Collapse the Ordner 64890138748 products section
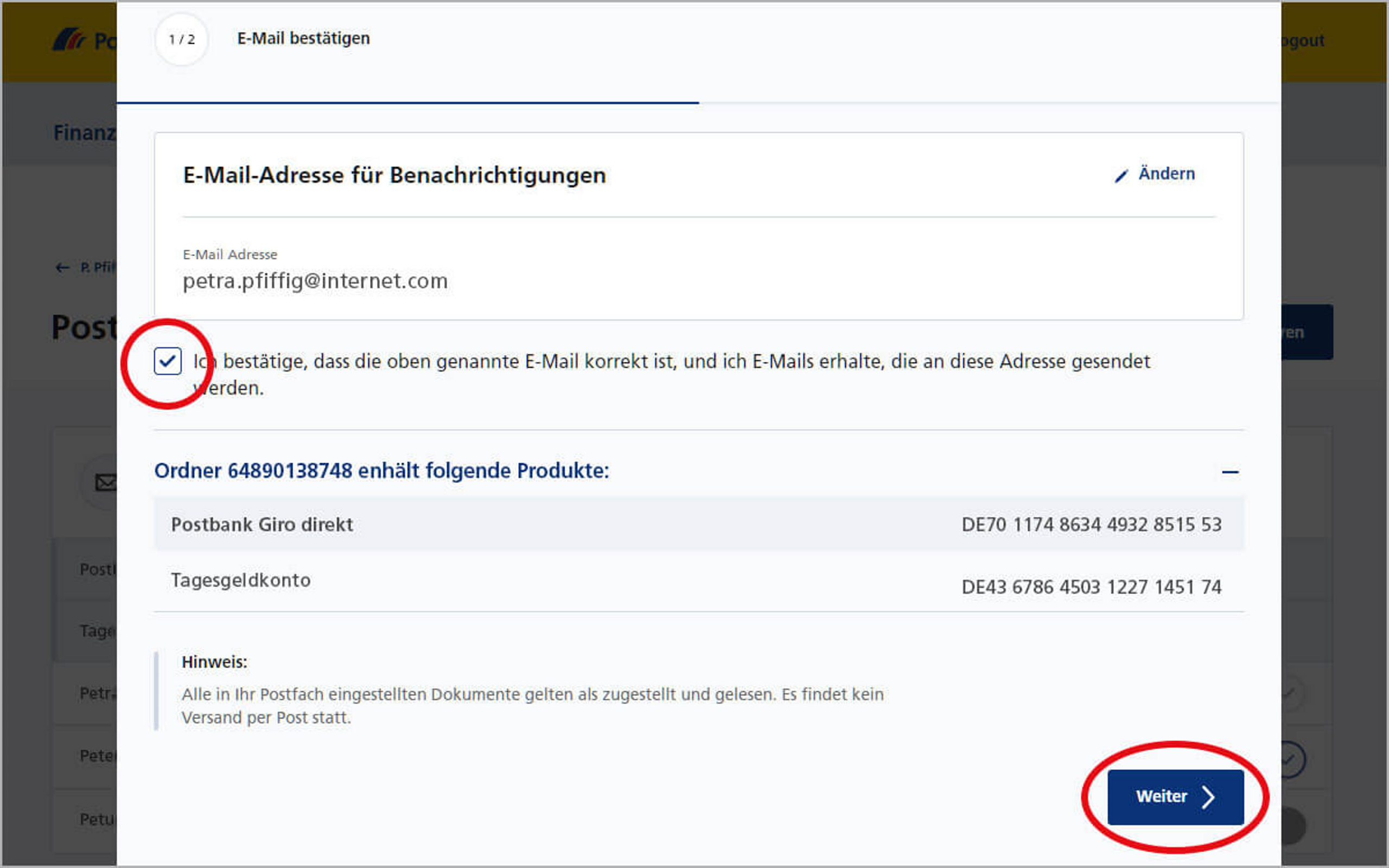The width and height of the screenshot is (1389, 868). [1229, 472]
